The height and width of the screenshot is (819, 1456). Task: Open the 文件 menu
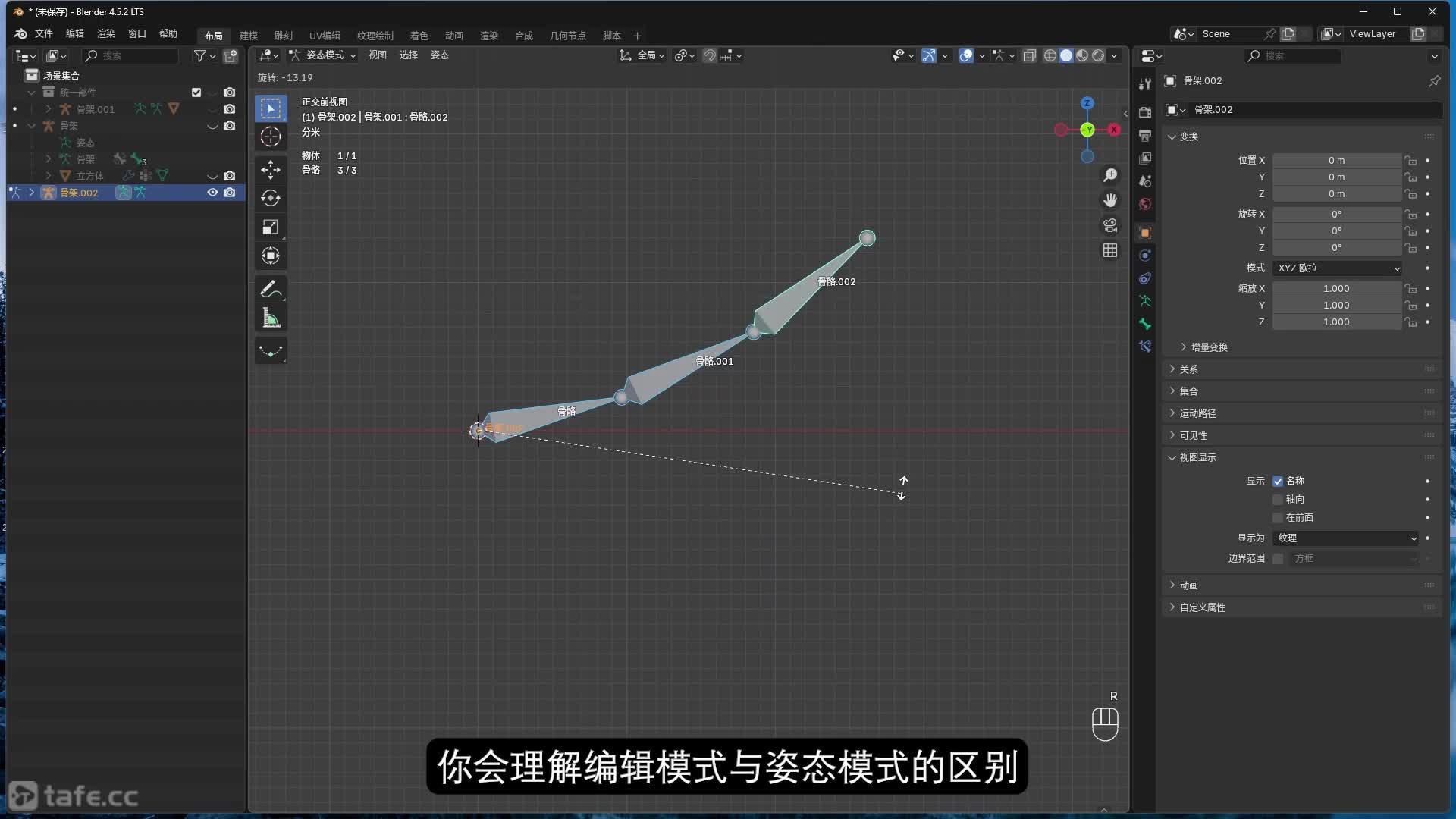(44, 34)
